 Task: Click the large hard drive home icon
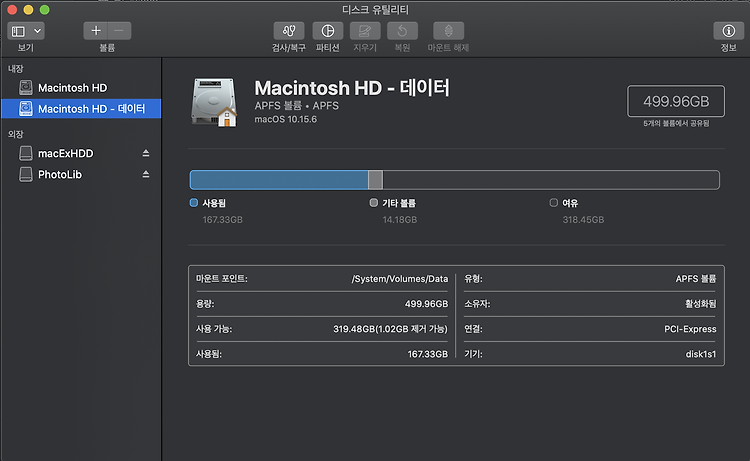pyautogui.click(x=214, y=103)
